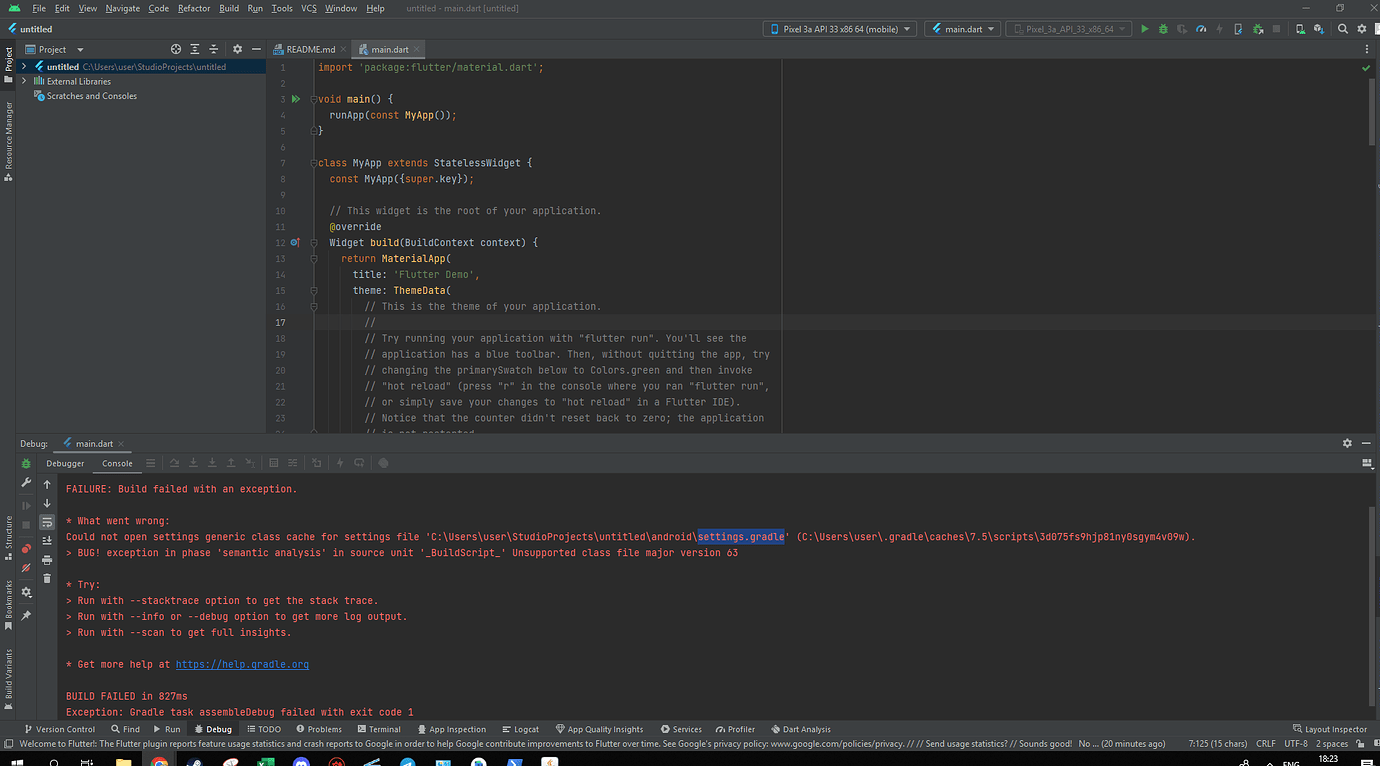Click the print console output icon

click(x=47, y=560)
